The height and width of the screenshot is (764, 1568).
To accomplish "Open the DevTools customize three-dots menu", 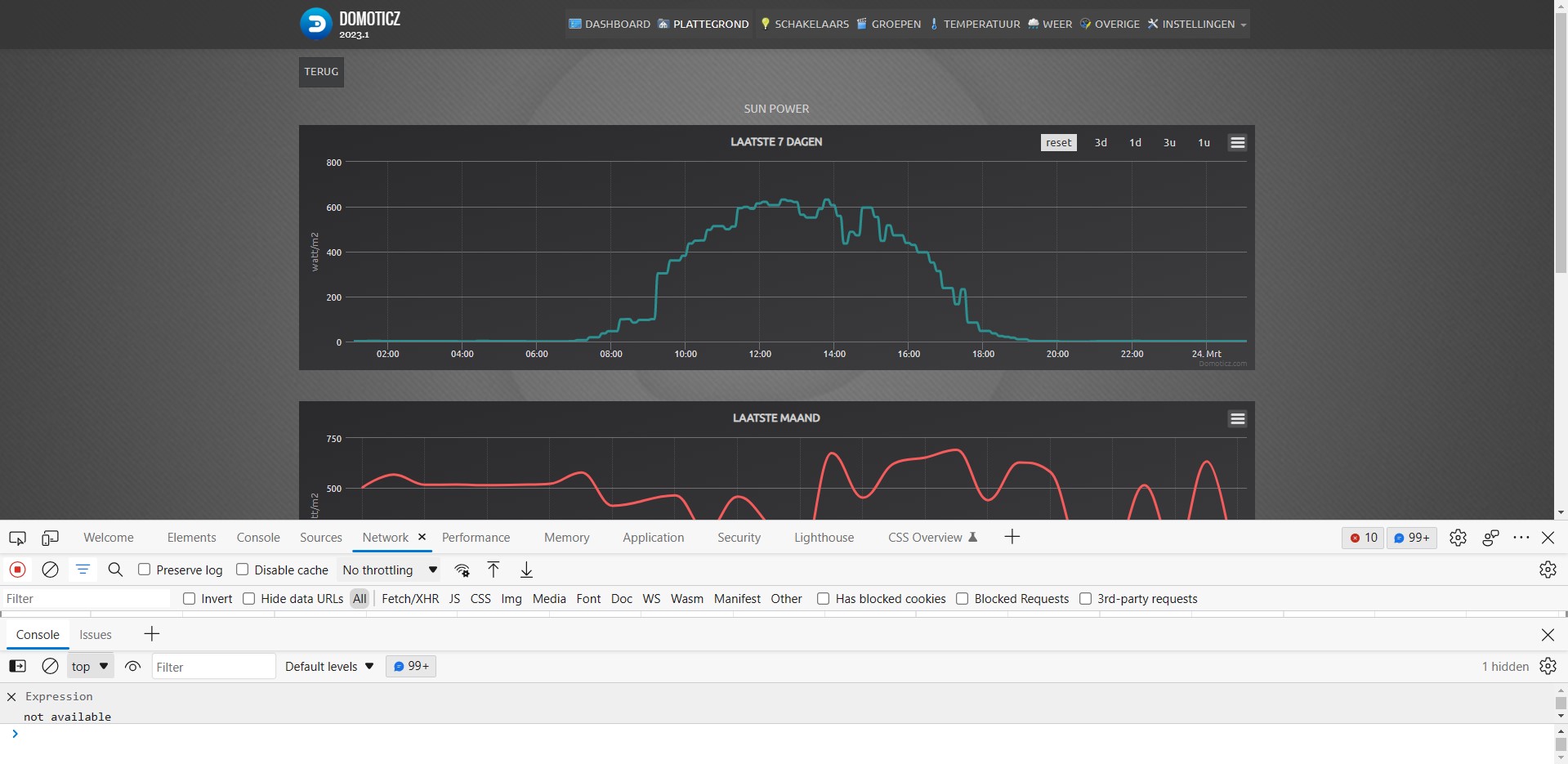I will pos(1521,538).
